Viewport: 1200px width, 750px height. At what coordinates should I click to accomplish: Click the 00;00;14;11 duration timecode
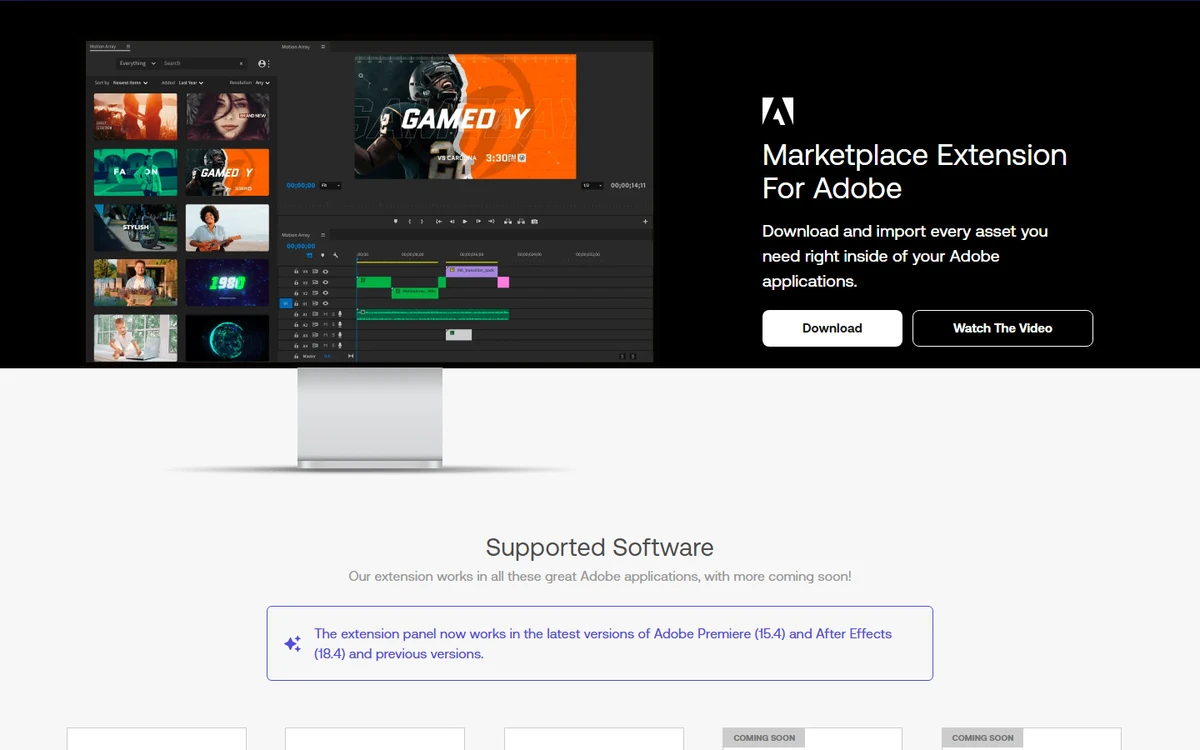(x=628, y=185)
